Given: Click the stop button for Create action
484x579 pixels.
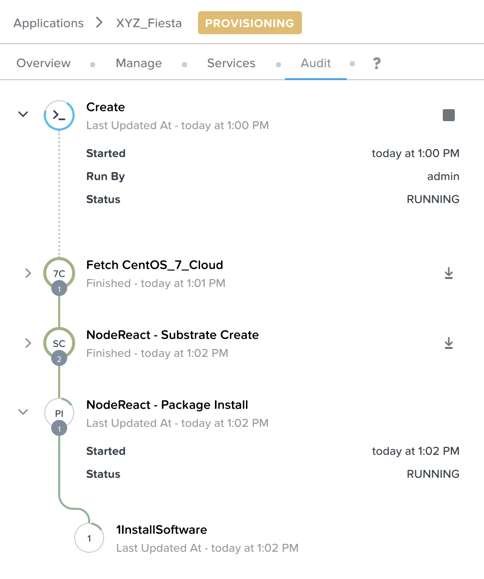Looking at the screenshot, I should tap(449, 115).
